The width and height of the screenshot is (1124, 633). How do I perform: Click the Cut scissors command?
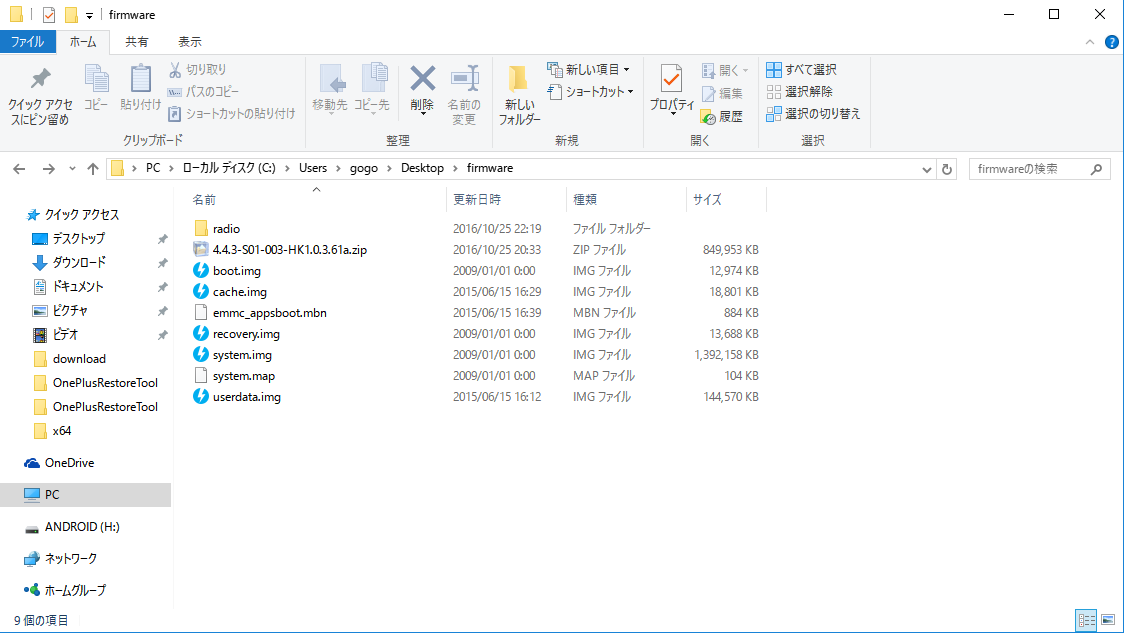(x=197, y=70)
